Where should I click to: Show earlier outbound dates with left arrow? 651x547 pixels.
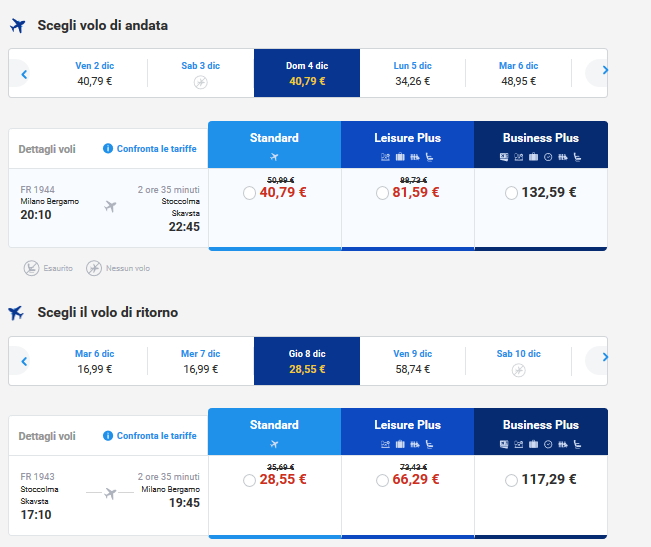(x=24, y=73)
